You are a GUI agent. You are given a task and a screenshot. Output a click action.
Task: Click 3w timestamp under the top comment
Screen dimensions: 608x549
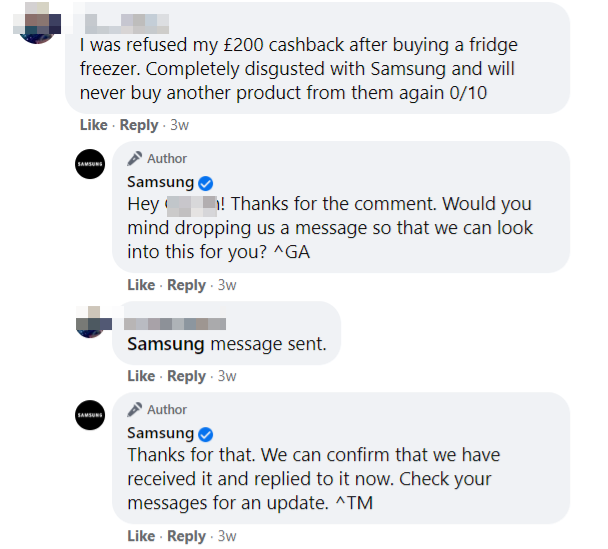pos(180,125)
